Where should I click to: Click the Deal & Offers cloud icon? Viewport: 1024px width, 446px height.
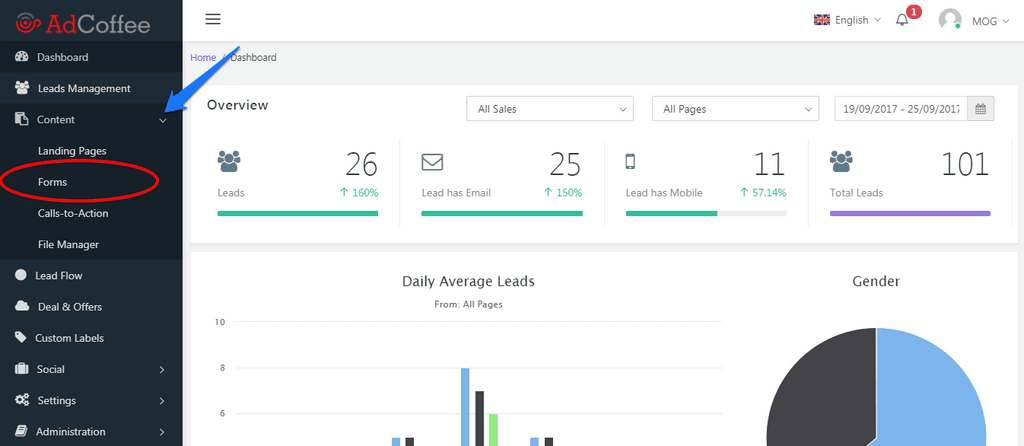(x=22, y=306)
